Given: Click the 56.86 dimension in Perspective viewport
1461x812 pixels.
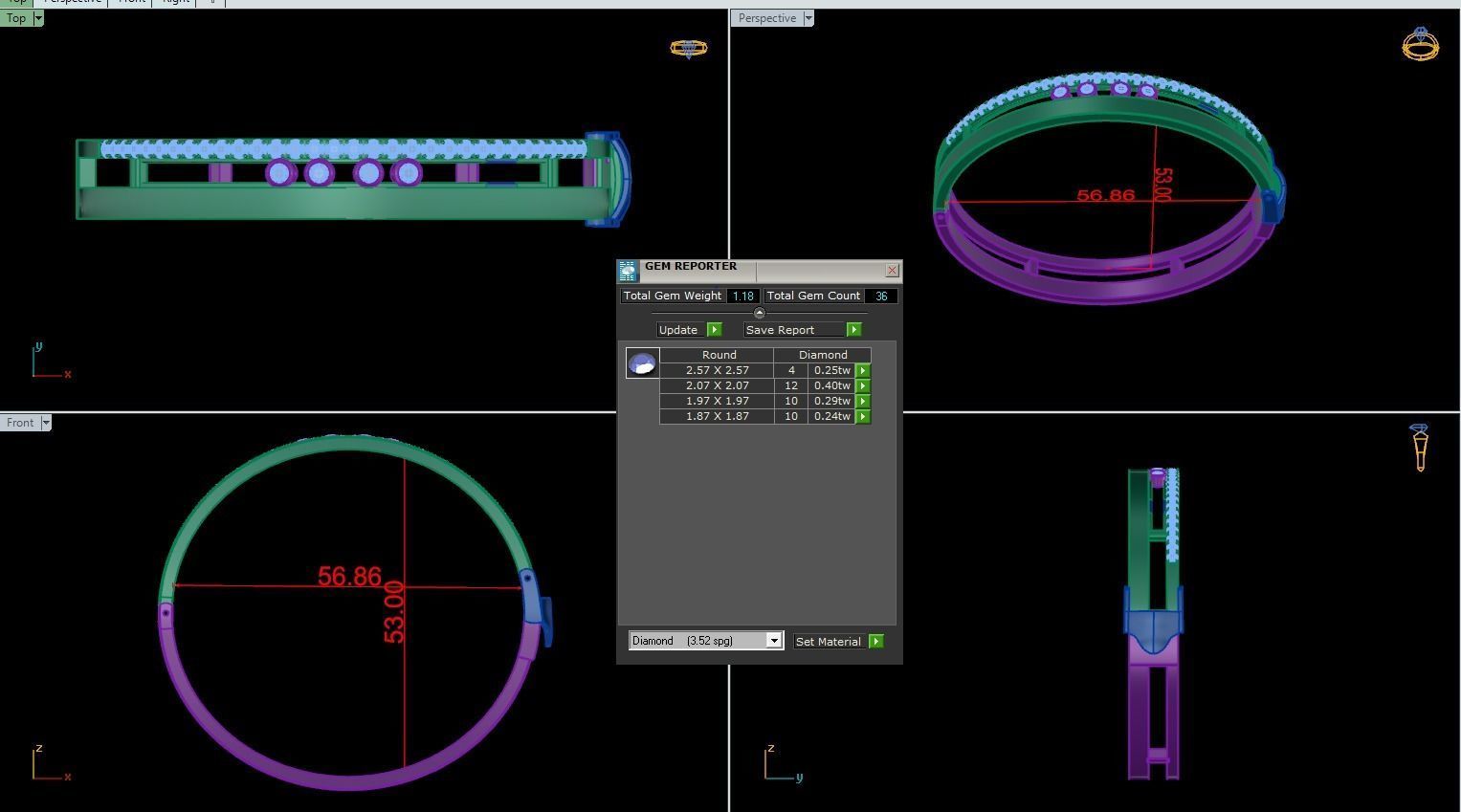Looking at the screenshot, I should coord(1105,195).
